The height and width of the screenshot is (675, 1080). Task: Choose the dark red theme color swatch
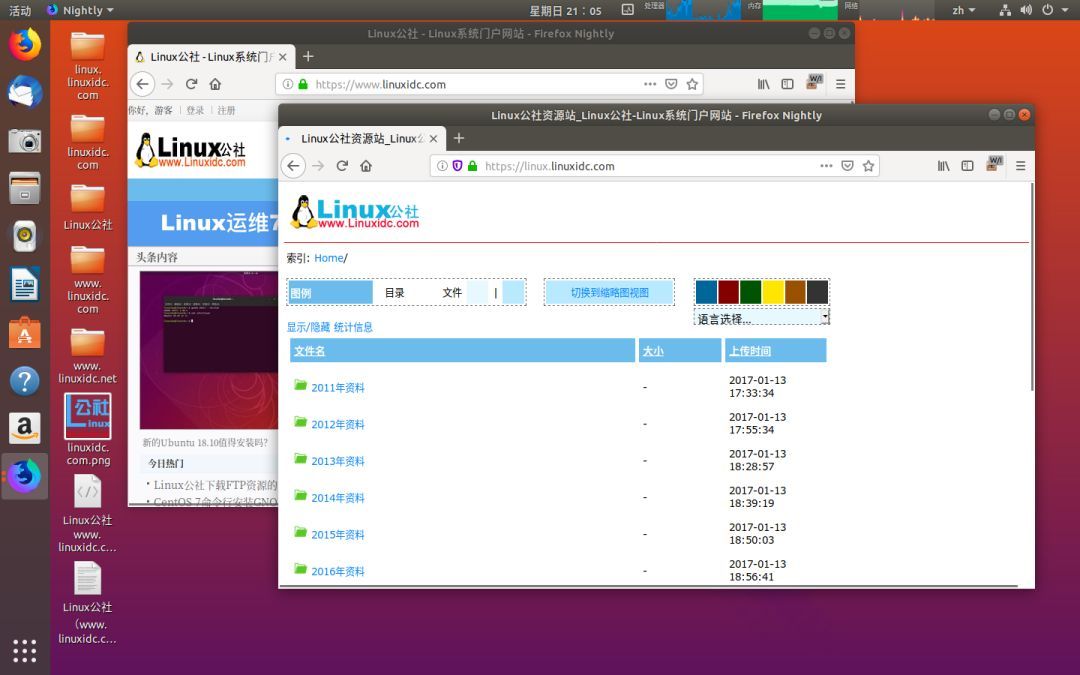pyautogui.click(x=729, y=292)
